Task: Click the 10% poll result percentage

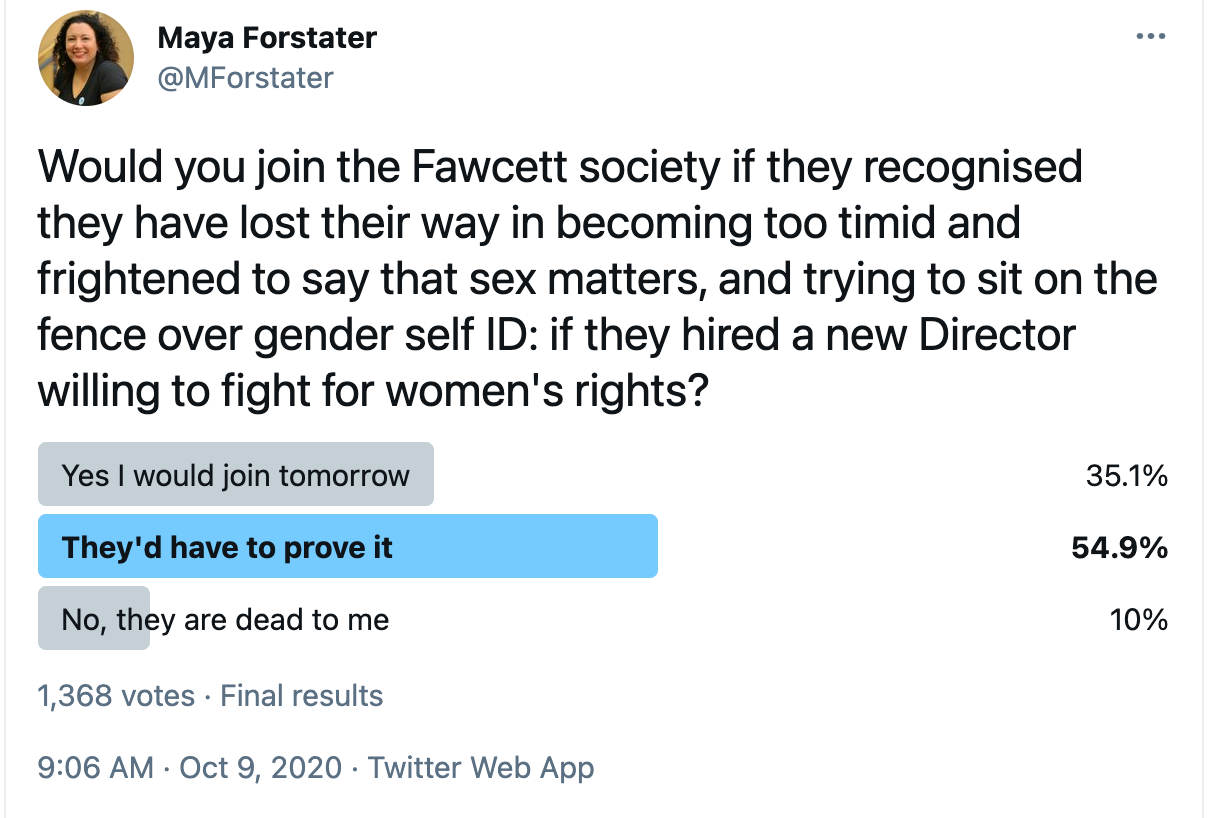Action: point(1138,620)
